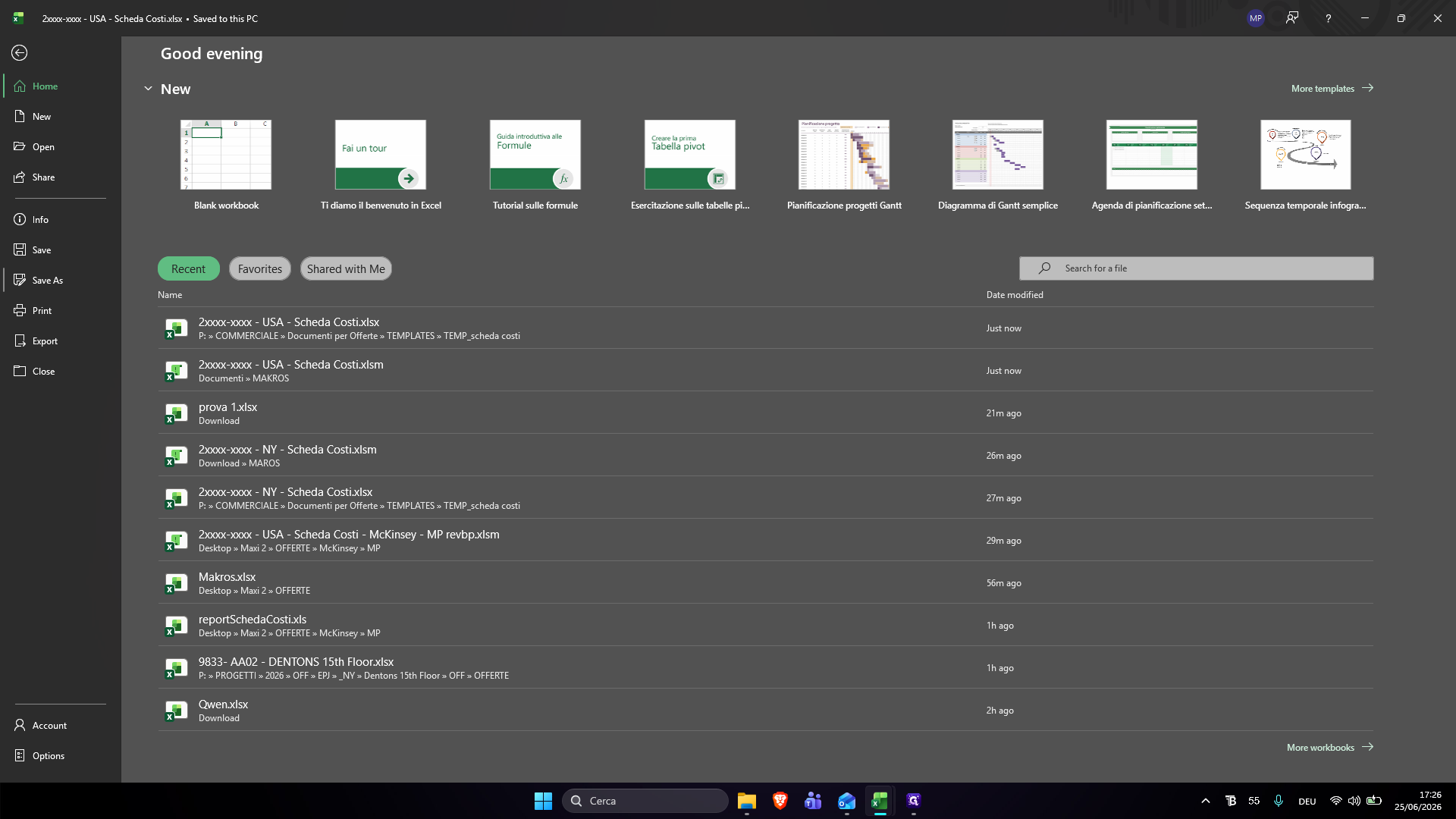Go back using the circular arrow icon
The height and width of the screenshot is (819, 1456).
[x=20, y=53]
